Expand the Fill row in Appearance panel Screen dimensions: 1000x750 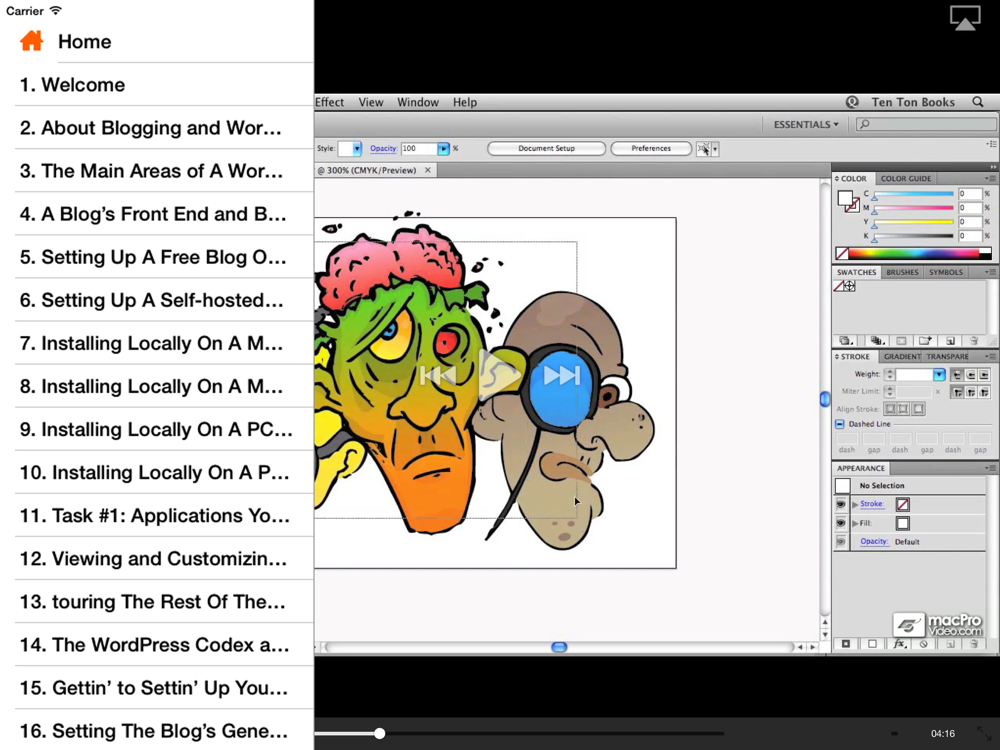pos(855,523)
